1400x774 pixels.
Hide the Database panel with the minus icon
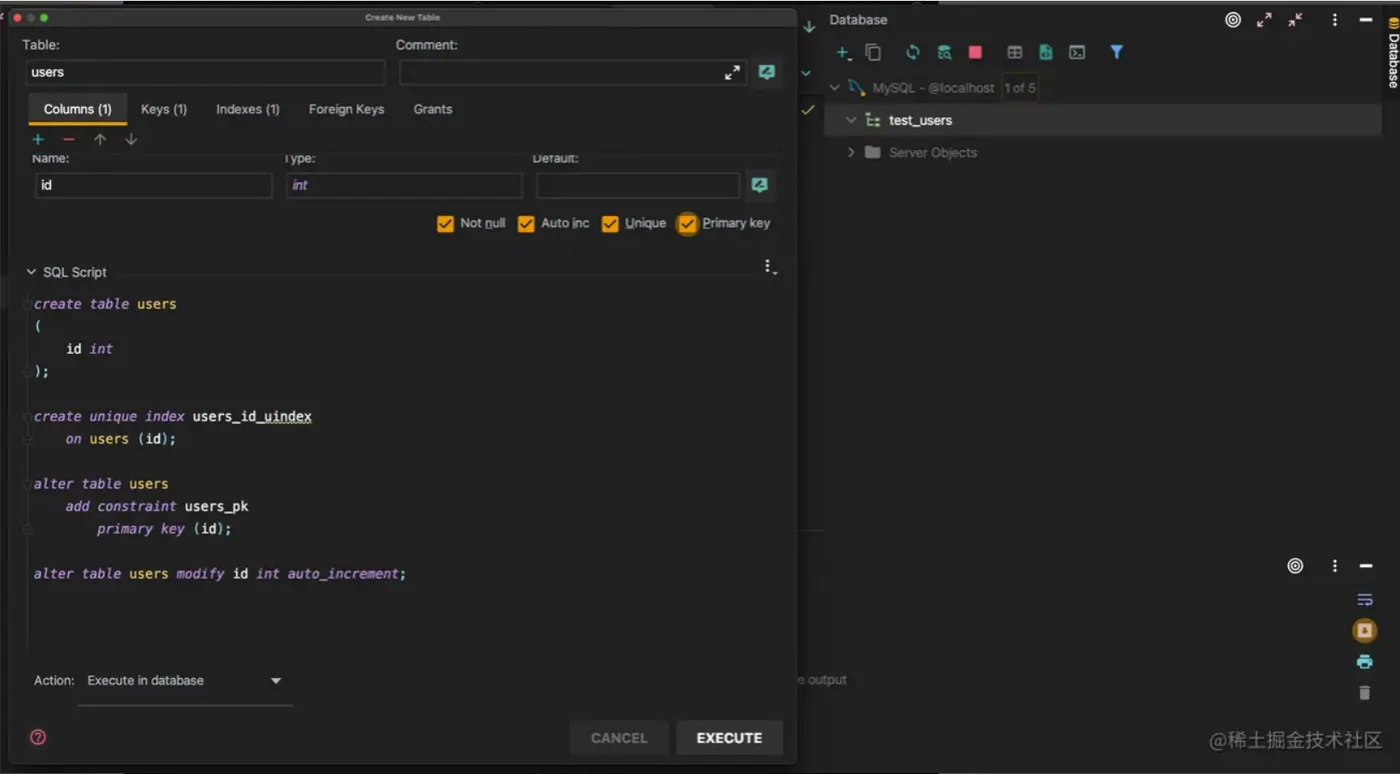point(1366,20)
